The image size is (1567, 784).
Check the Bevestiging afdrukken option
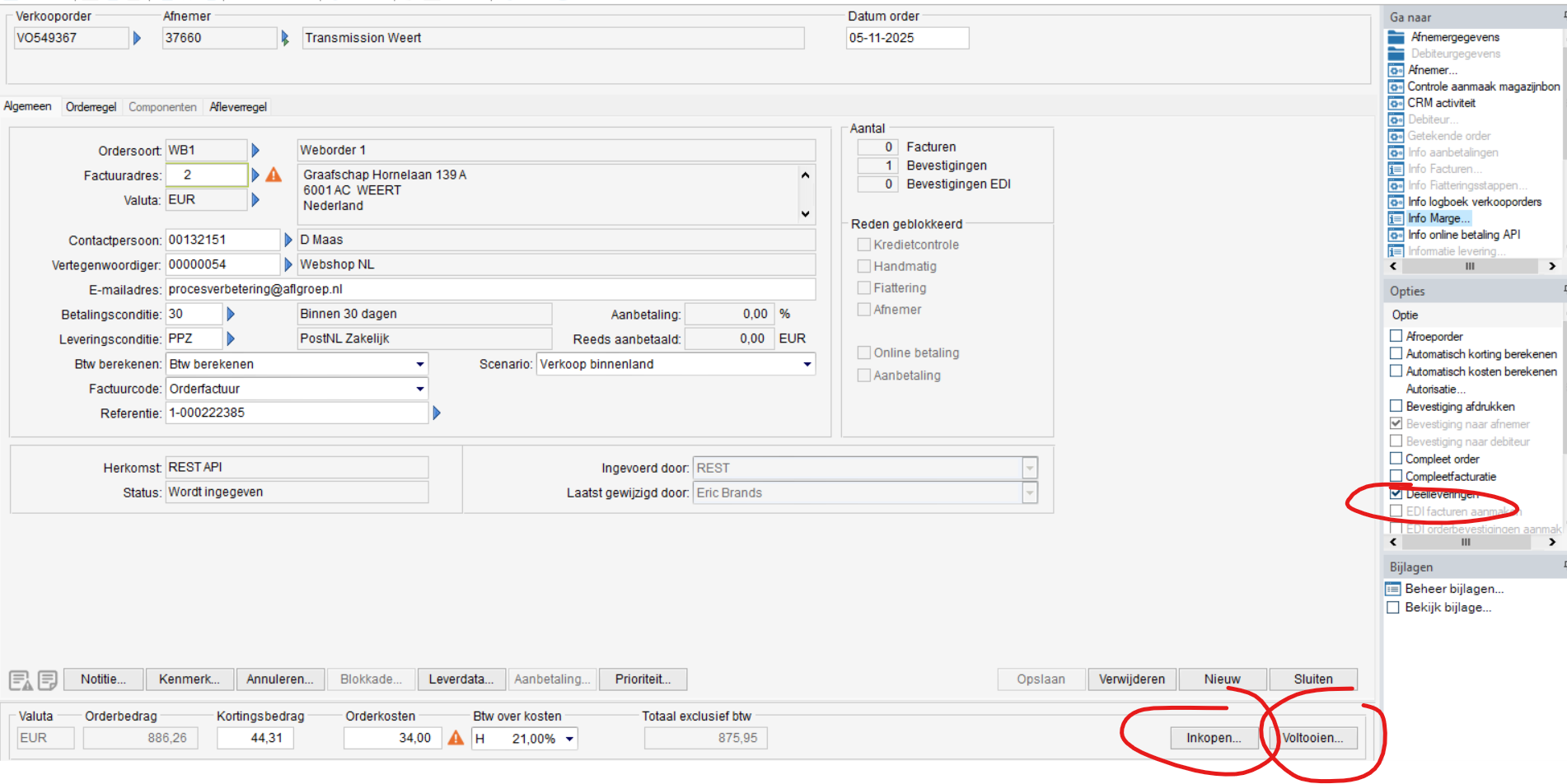coord(1396,406)
